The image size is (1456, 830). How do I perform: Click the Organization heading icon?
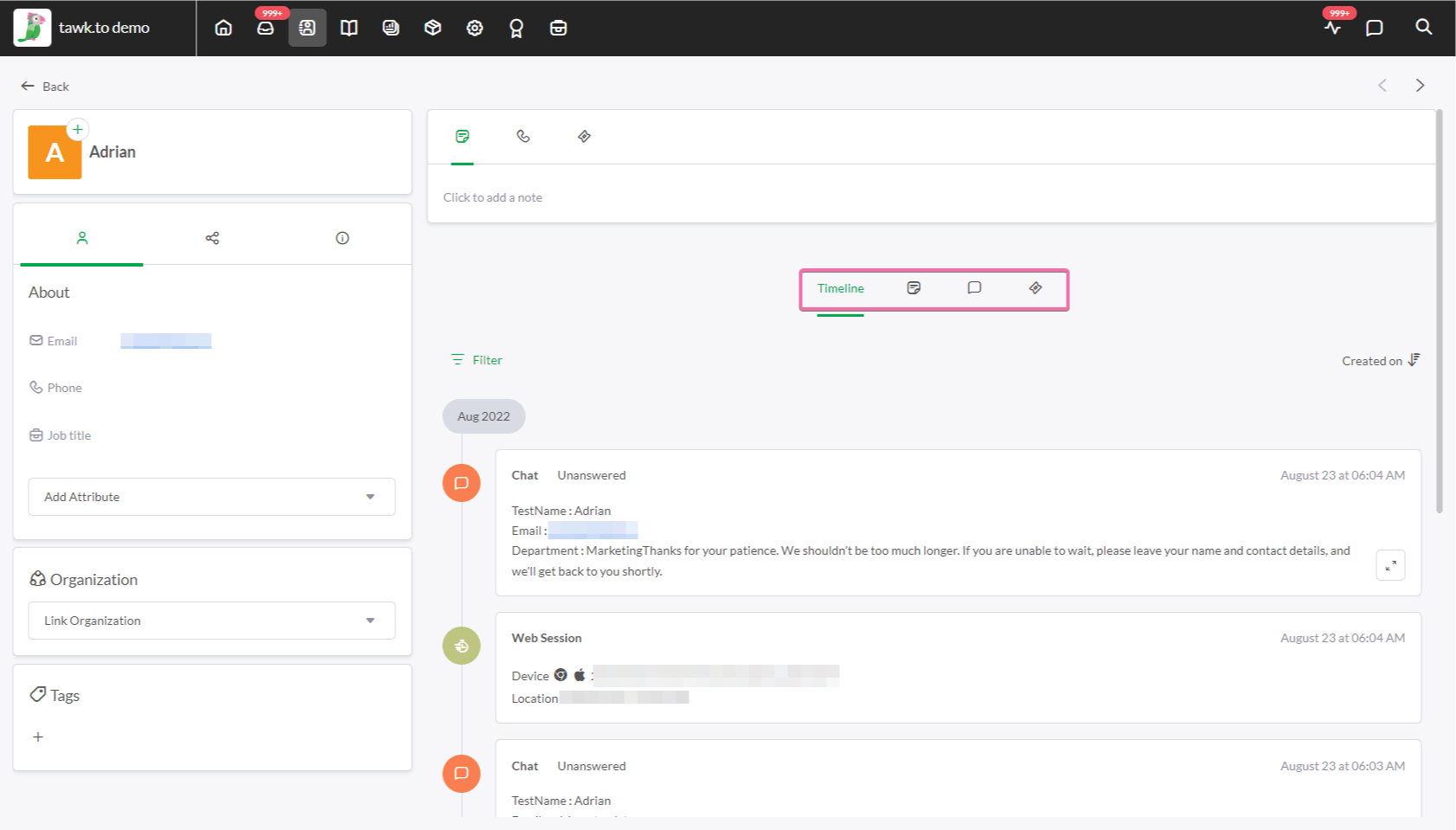[x=37, y=578]
